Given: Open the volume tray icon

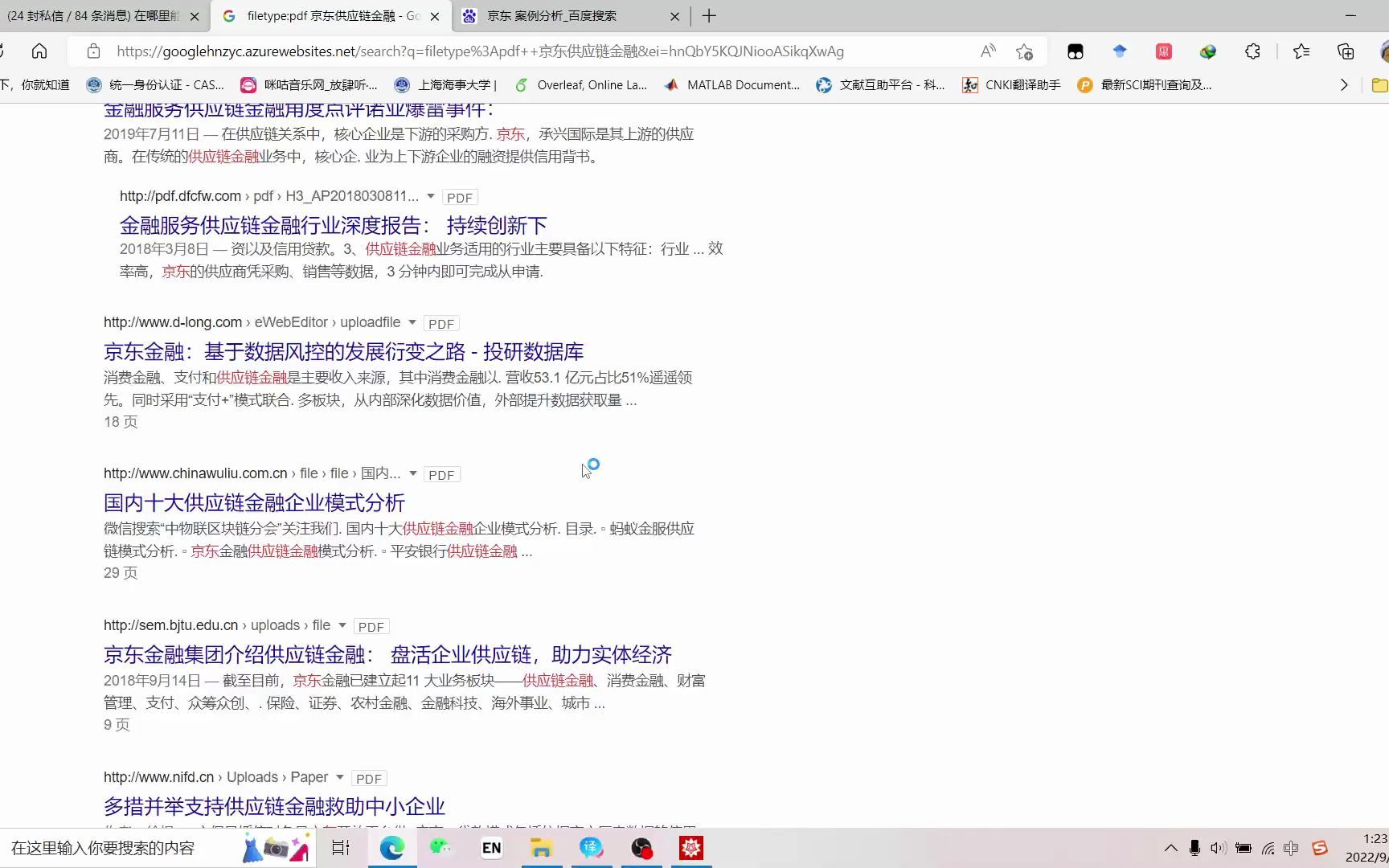Looking at the screenshot, I should 1218,848.
